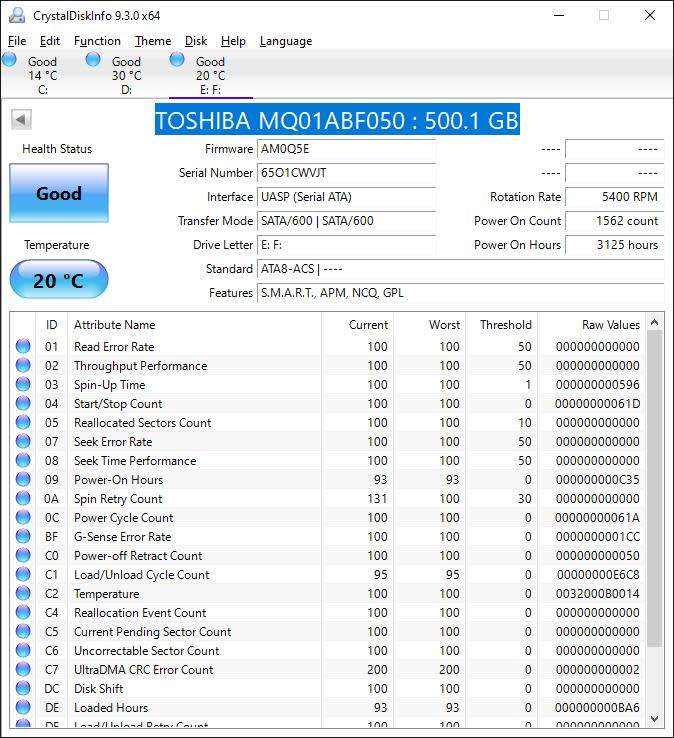Click status orb for UltraDMA CRC Error Count
This screenshot has width=674, height=738.
pyautogui.click(x=23, y=669)
